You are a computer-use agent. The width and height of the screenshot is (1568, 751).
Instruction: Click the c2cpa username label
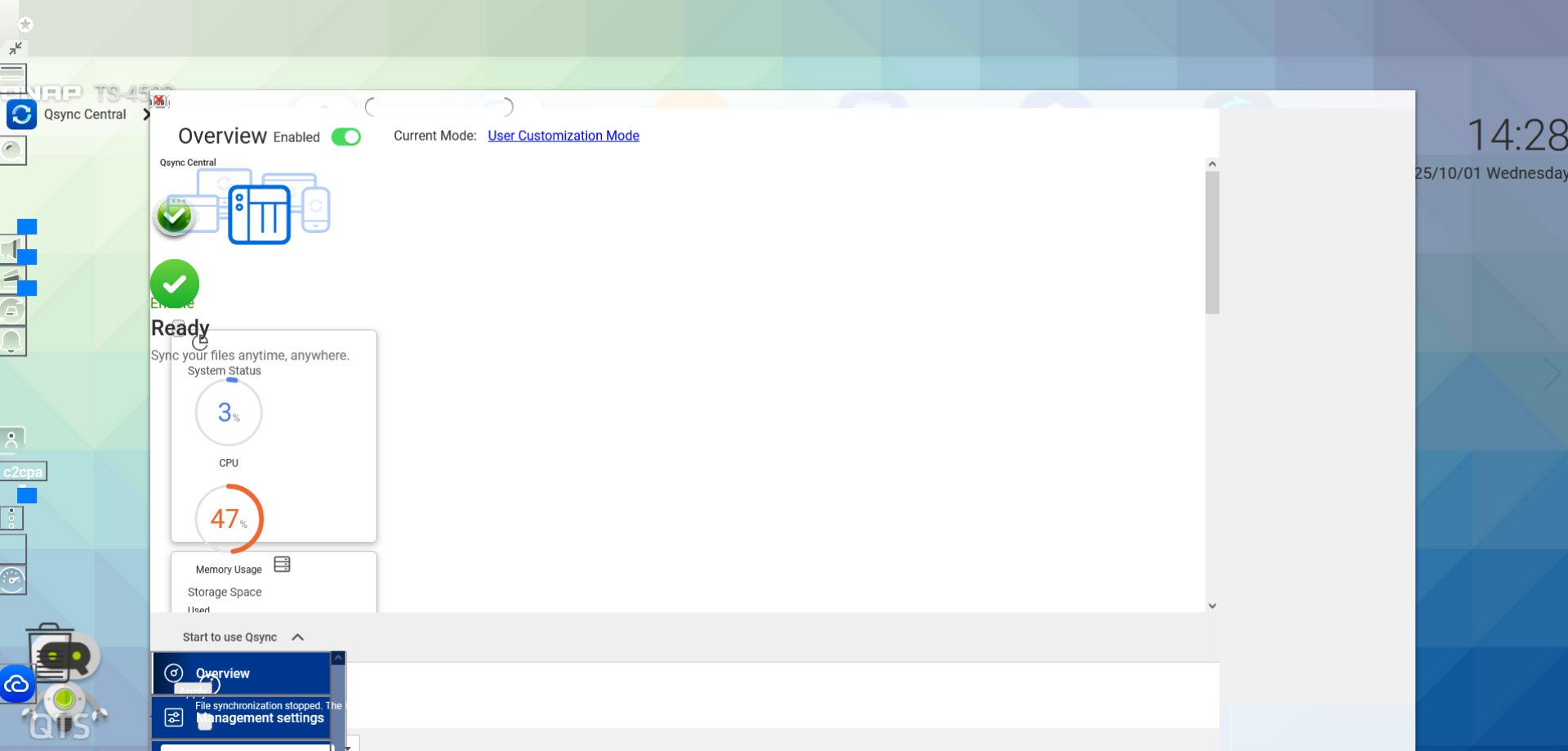click(23, 472)
